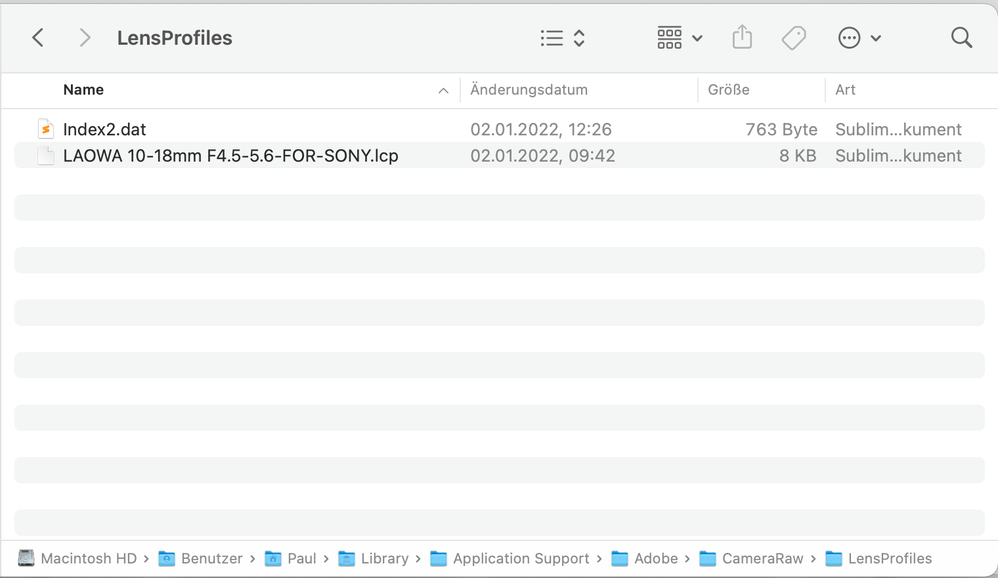The width and height of the screenshot is (998, 578).
Task: Click the Share icon in toolbar
Action: [x=742, y=38]
